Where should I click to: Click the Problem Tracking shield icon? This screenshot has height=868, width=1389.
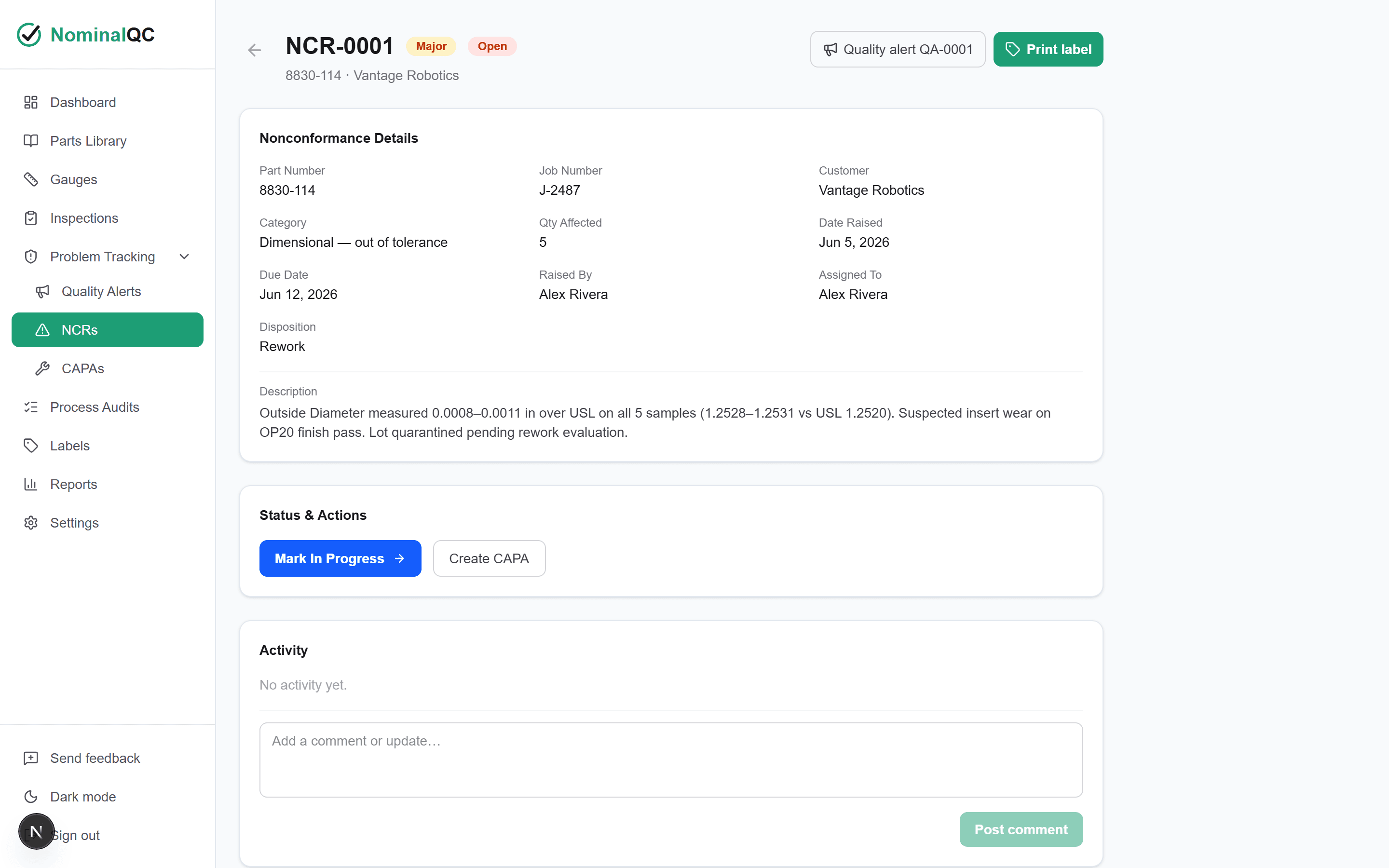click(x=31, y=257)
